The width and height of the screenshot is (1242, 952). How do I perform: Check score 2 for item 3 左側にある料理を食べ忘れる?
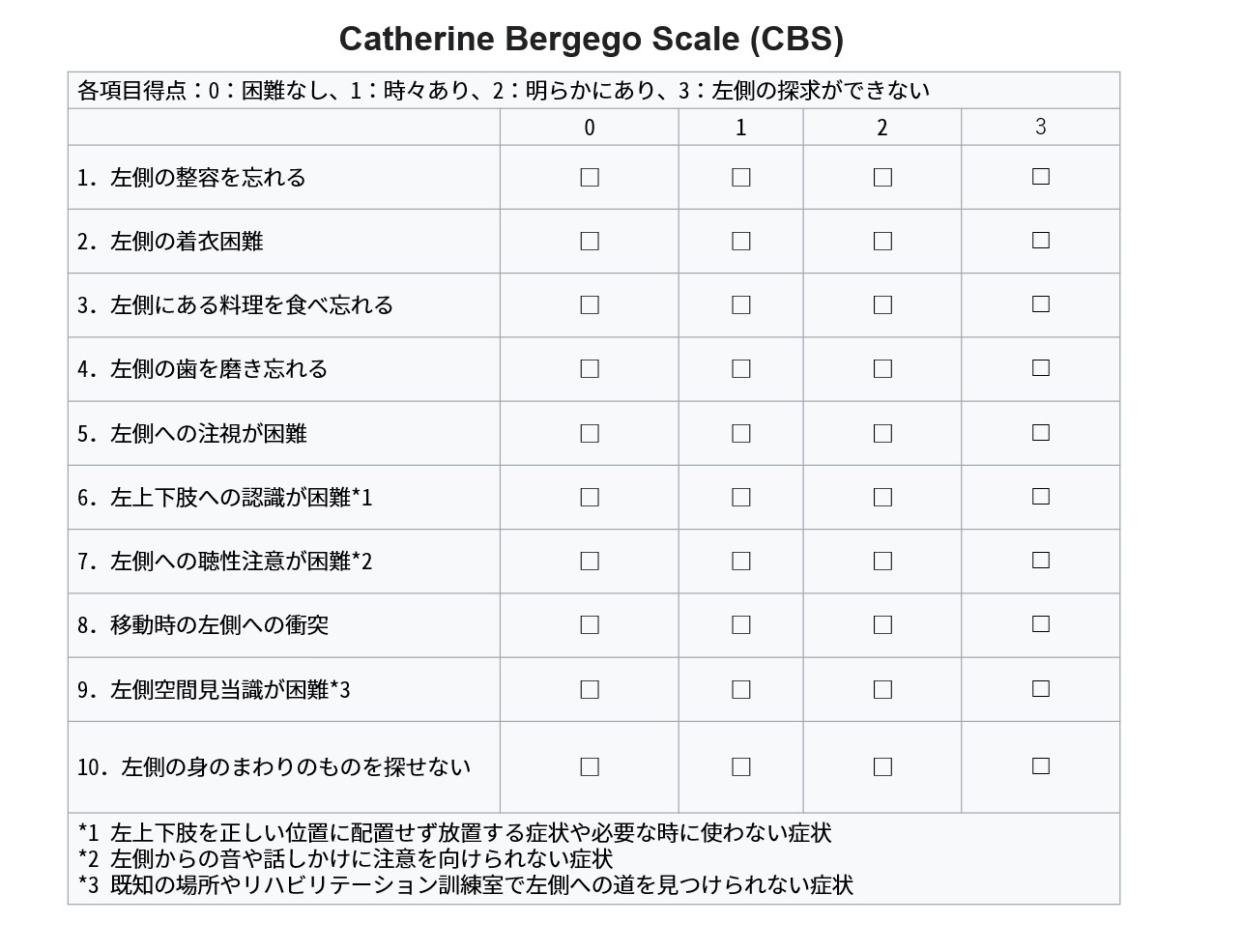tap(882, 305)
